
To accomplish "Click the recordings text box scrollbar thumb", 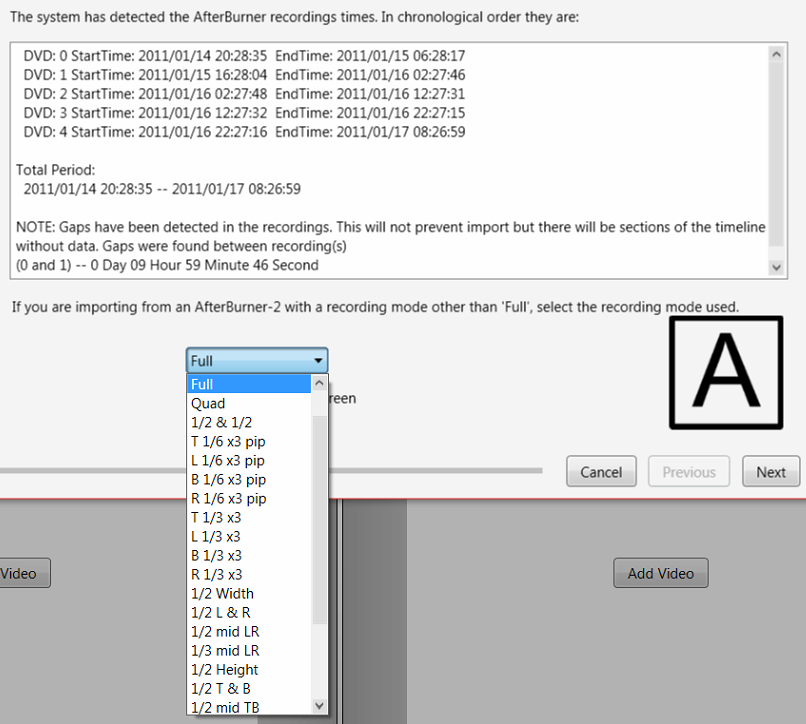I will [776, 154].
